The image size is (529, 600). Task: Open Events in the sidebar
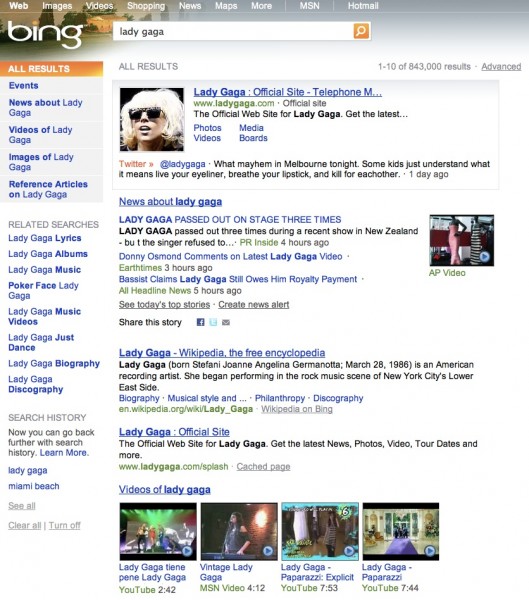[x=23, y=85]
